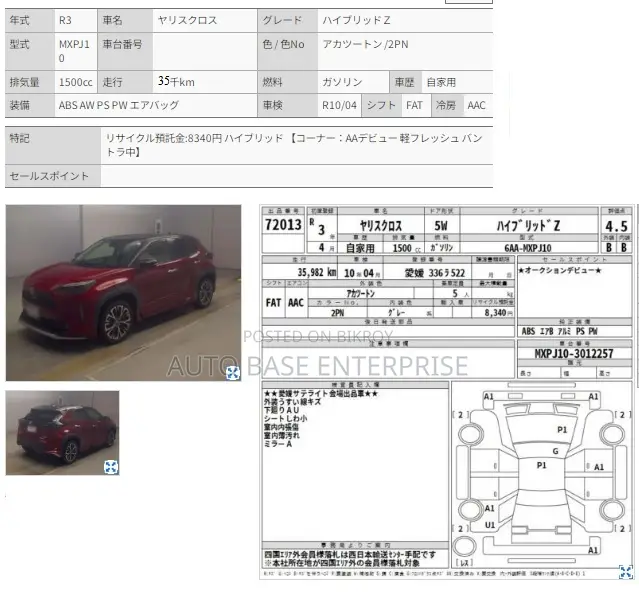
Task: Click 8,340 recycle deposit on the sheet
Action: pos(498,313)
